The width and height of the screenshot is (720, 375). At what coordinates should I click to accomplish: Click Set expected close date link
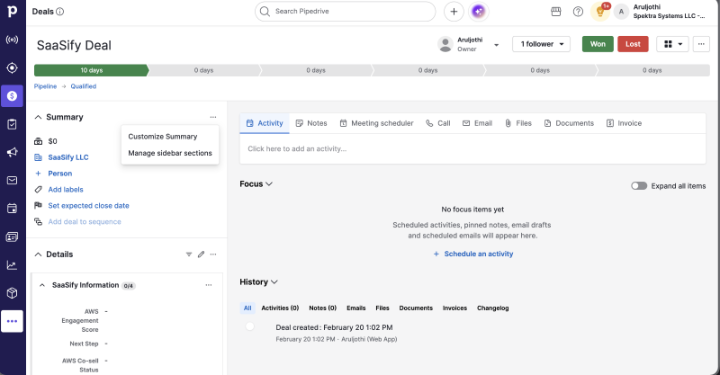click(89, 206)
